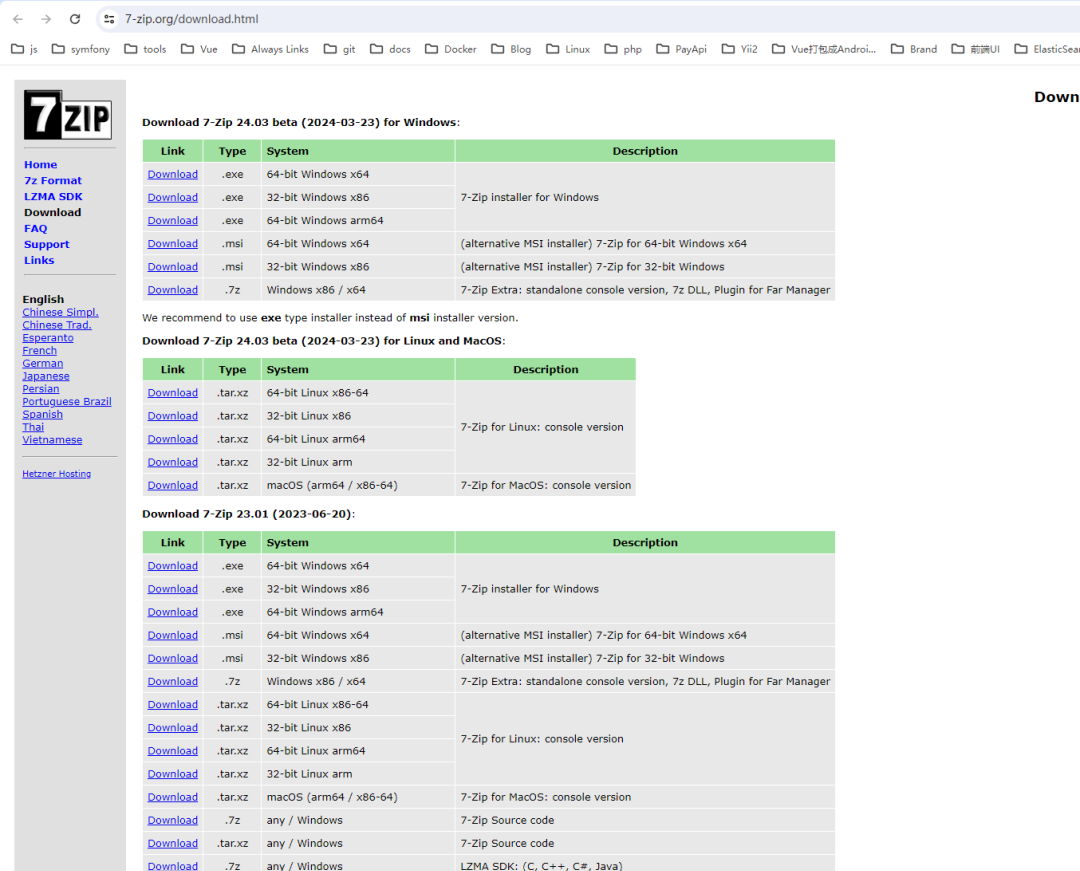Open the docs bookmarks folder
1080x871 pixels.
point(391,49)
